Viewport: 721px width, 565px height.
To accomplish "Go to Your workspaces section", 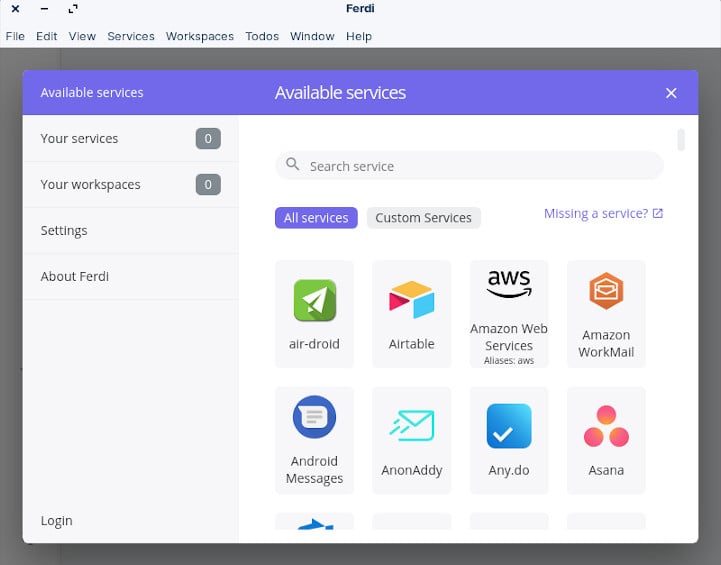I will coord(131,184).
